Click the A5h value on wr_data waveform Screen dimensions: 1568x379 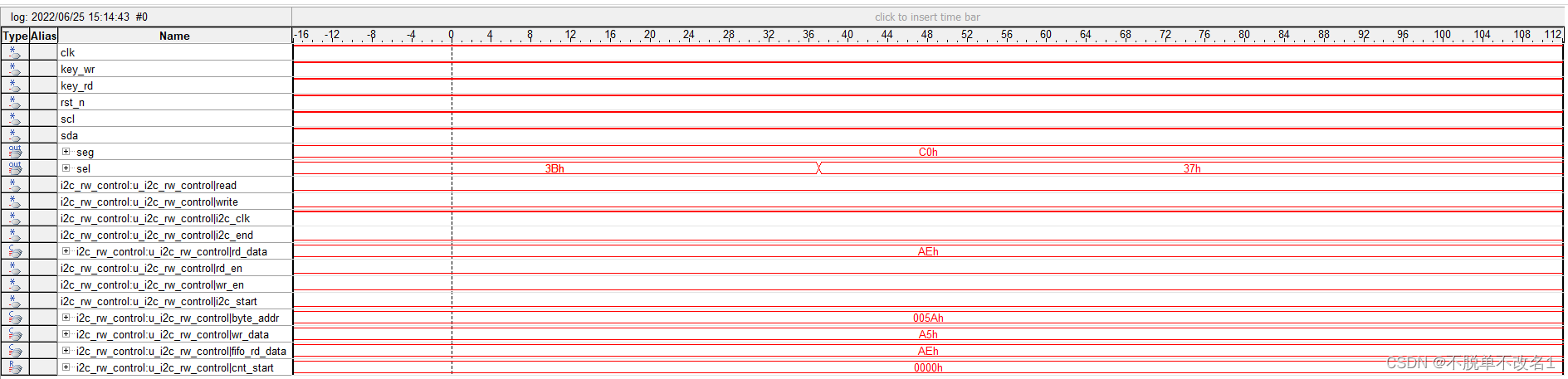(x=928, y=334)
